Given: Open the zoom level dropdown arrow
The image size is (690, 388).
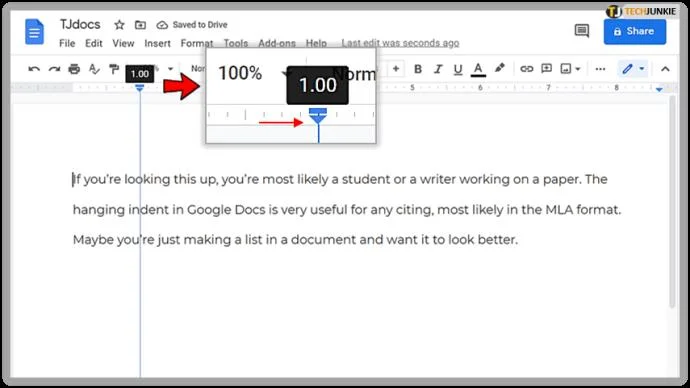Looking at the screenshot, I should click(x=170, y=69).
